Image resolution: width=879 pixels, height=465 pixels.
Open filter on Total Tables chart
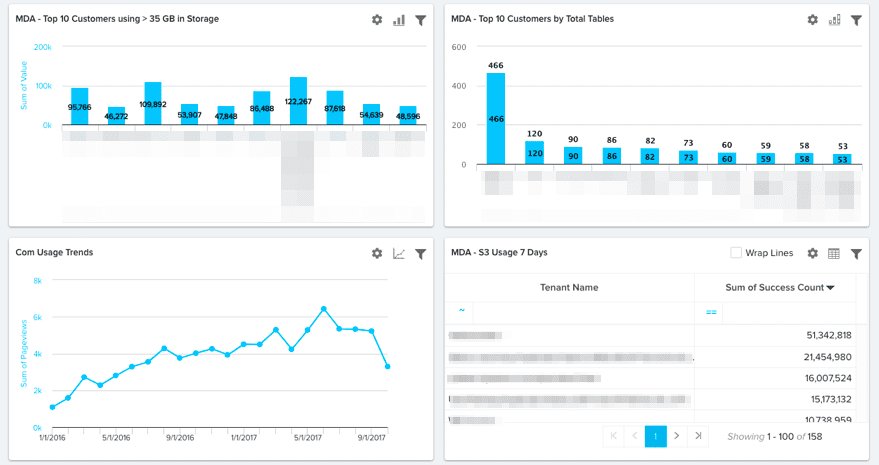856,20
